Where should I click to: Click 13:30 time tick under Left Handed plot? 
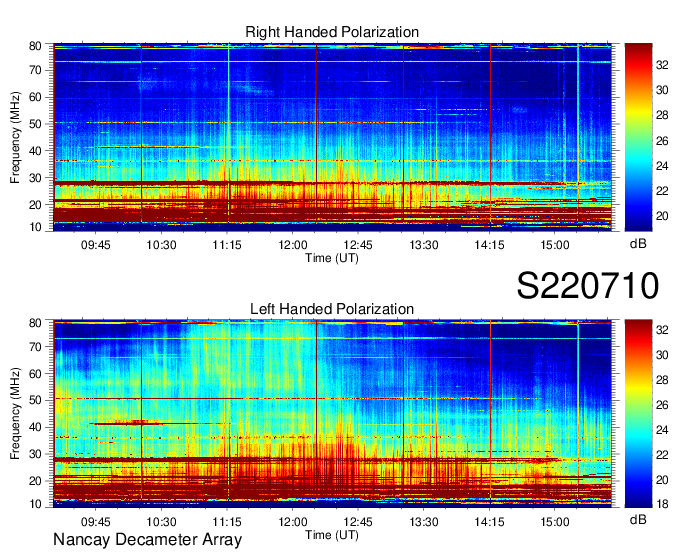(424, 522)
